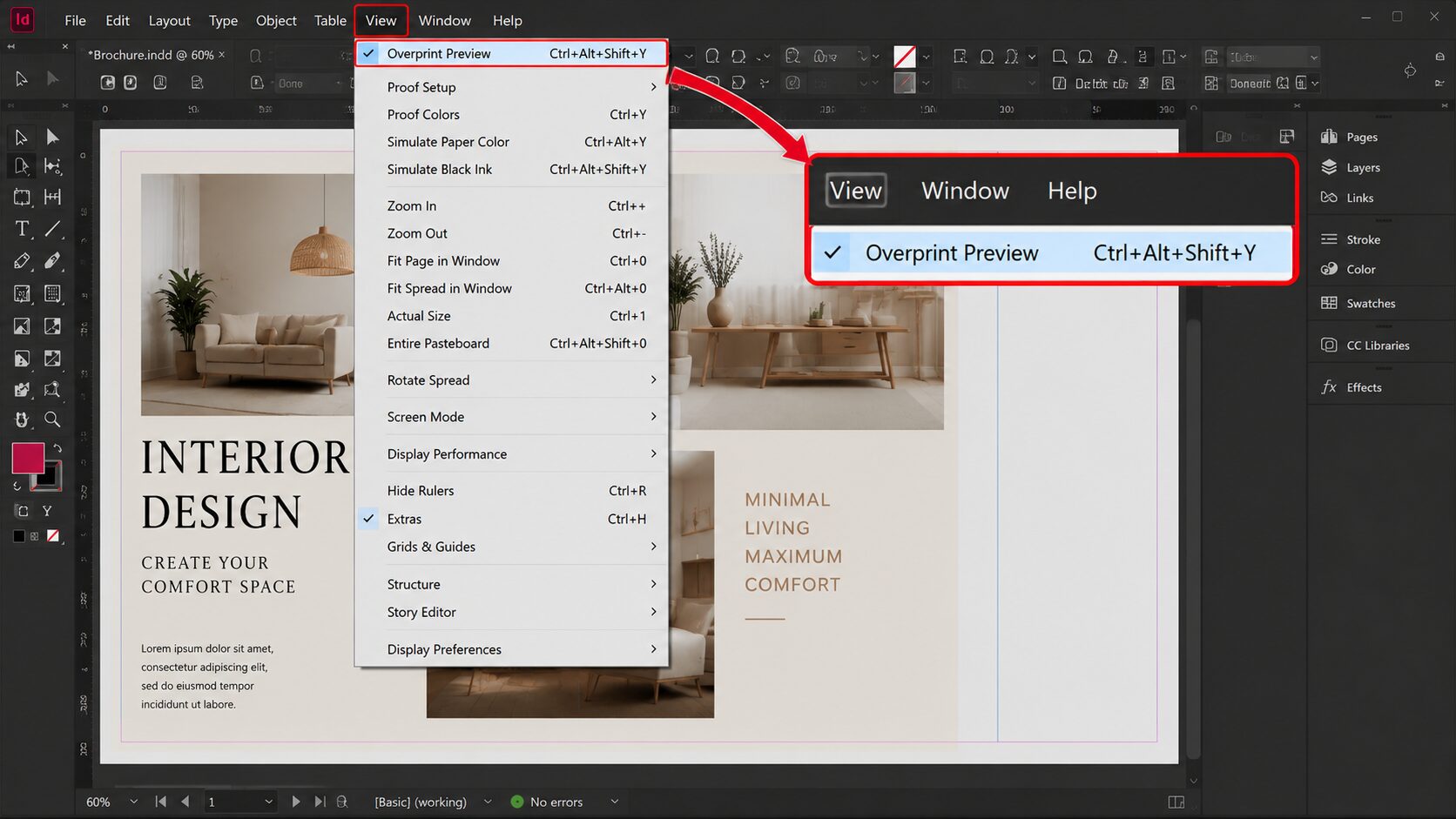The image size is (1456, 819).
Task: Click the black stroke color swatch
Action: click(x=47, y=476)
